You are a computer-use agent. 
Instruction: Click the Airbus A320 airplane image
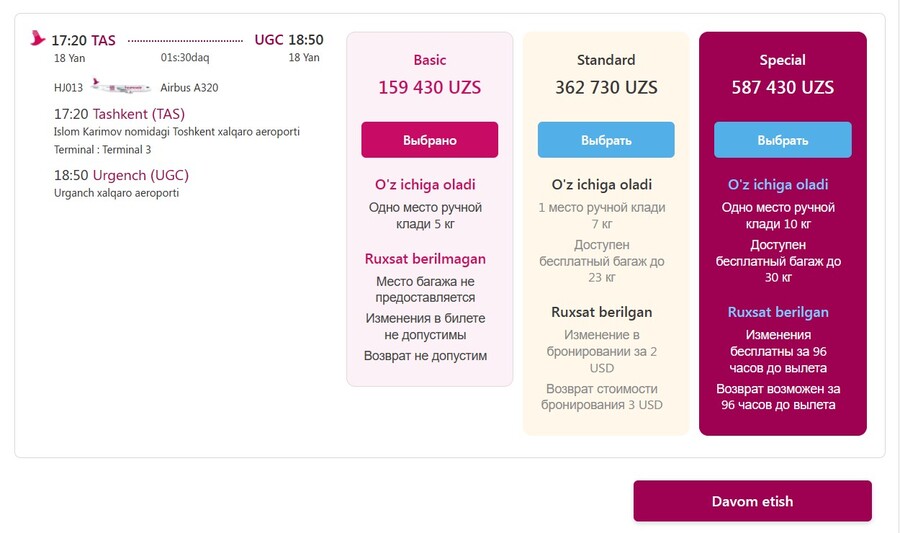click(121, 87)
